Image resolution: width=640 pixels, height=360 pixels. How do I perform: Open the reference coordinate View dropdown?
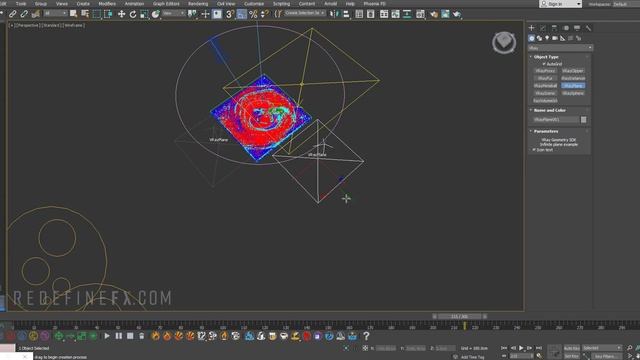point(173,13)
